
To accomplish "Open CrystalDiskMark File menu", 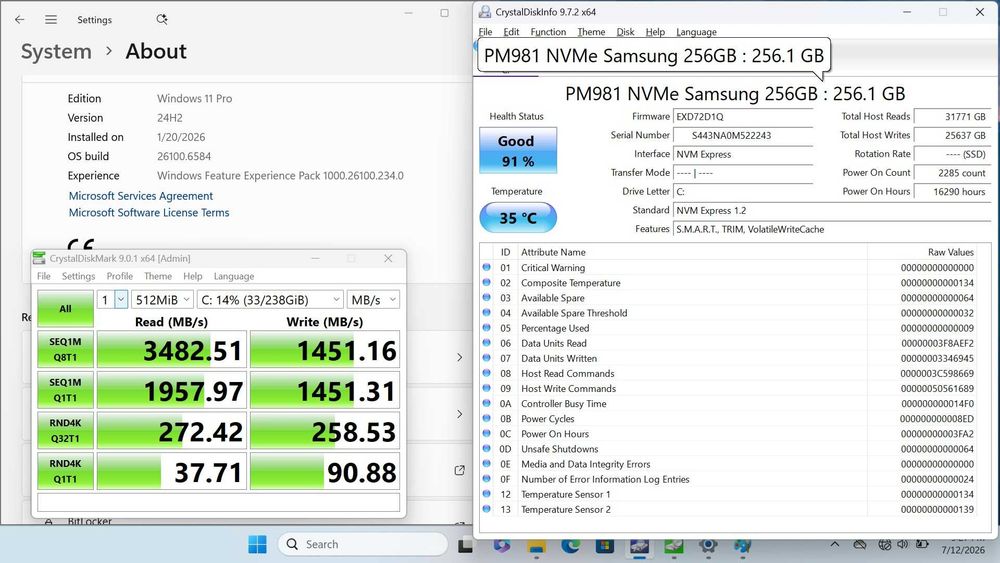I will click(x=43, y=276).
